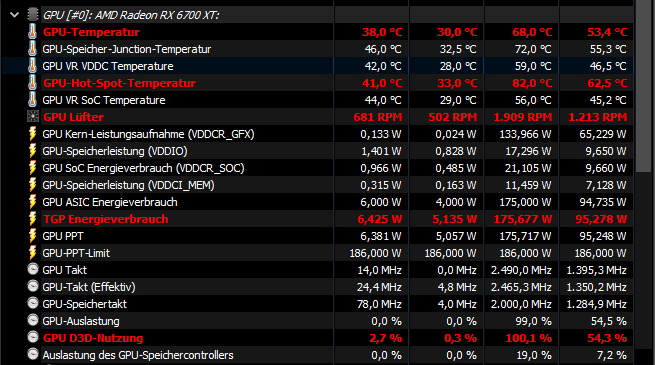Screen dimensions: 655x365
Task: Select the GPU D3D-Nutzung label
Action: point(93,338)
